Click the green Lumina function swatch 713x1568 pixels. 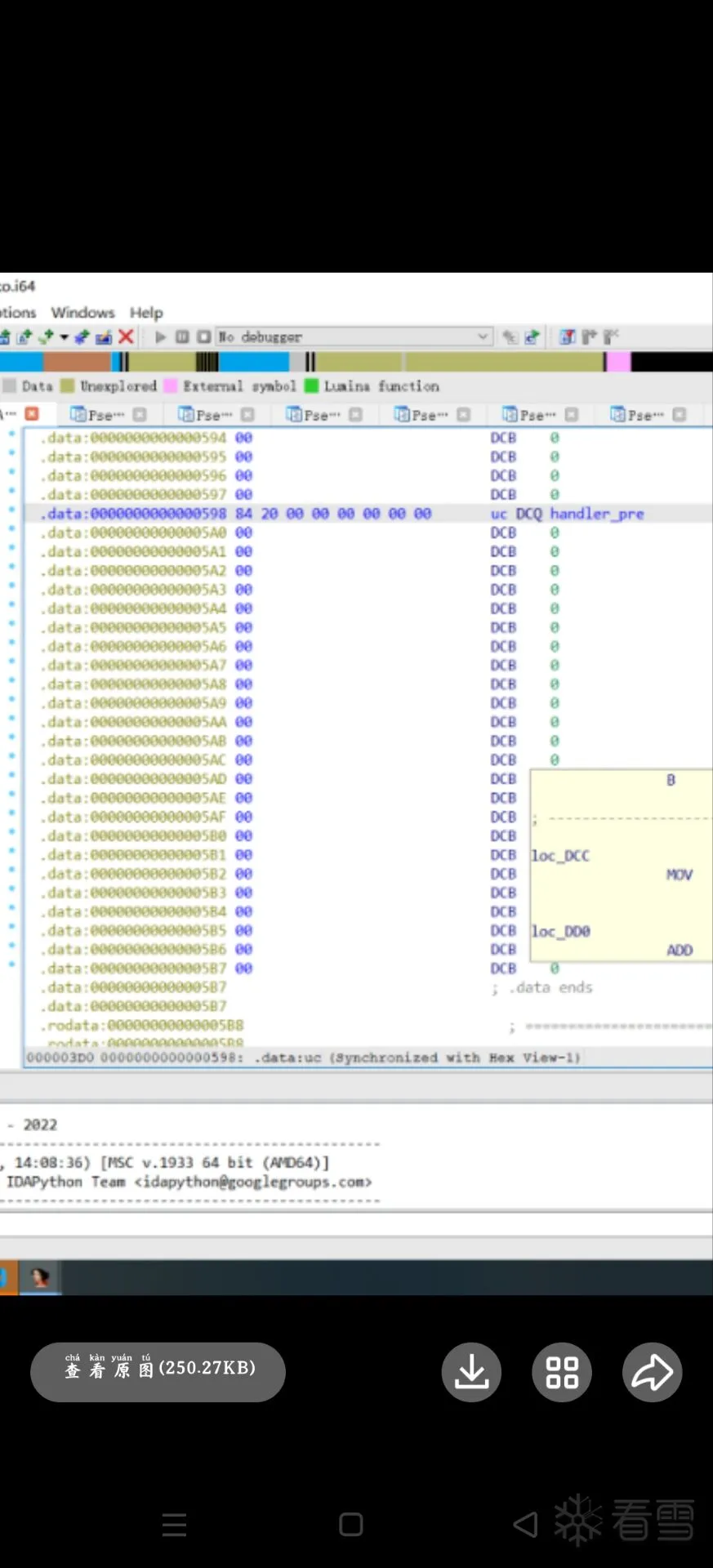click(311, 385)
